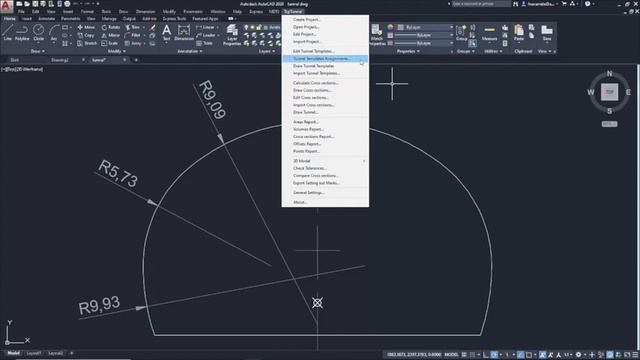Expand the Layers panel
The image size is (640, 360).
point(267,51)
